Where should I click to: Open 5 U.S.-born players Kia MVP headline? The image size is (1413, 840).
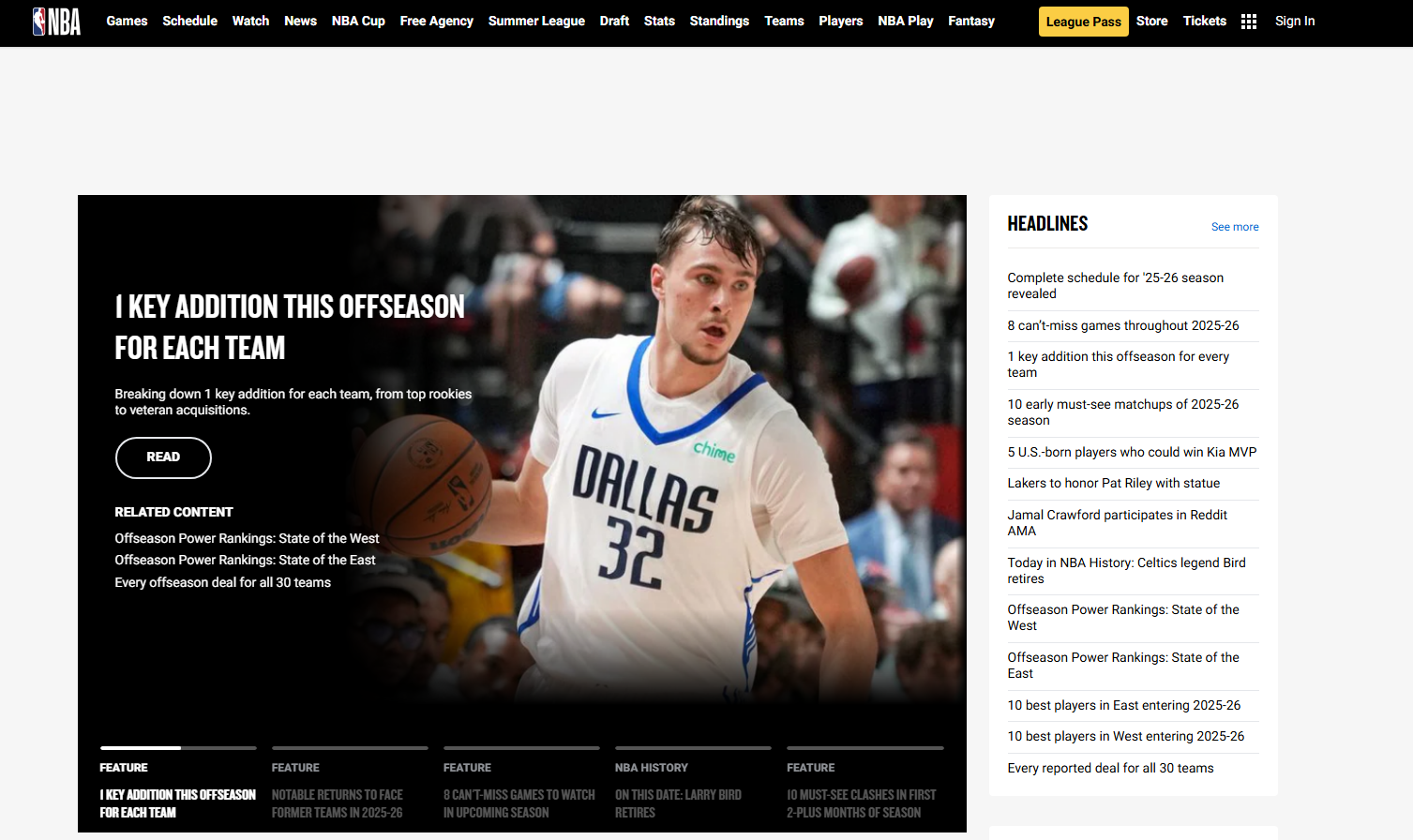coord(1132,452)
